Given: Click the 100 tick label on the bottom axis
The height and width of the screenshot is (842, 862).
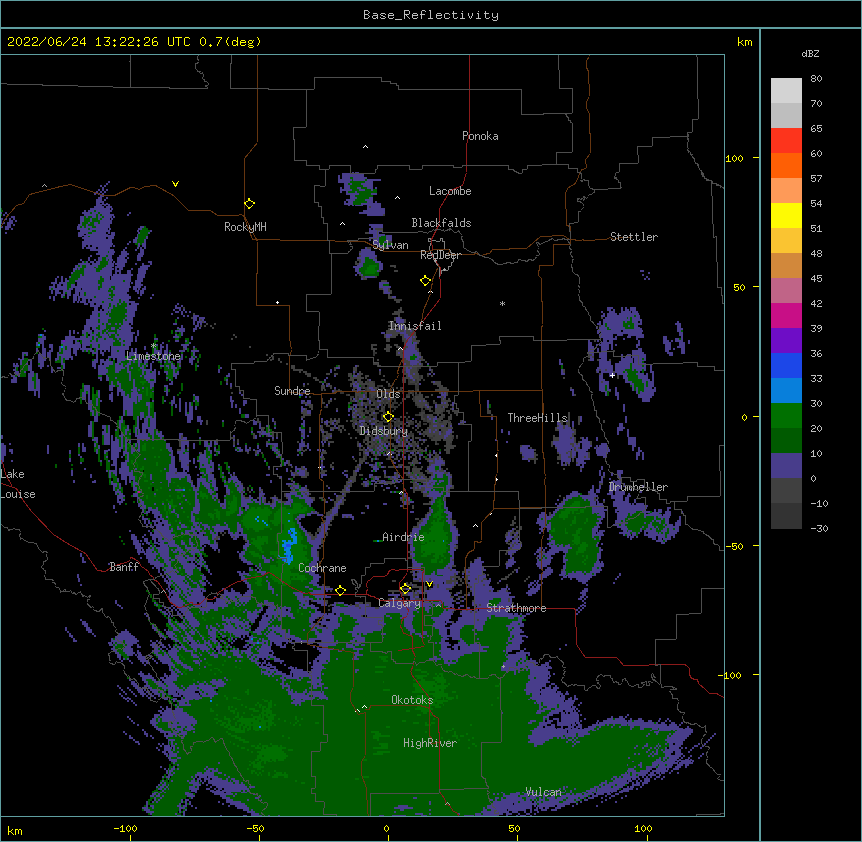Looking at the screenshot, I should [643, 828].
